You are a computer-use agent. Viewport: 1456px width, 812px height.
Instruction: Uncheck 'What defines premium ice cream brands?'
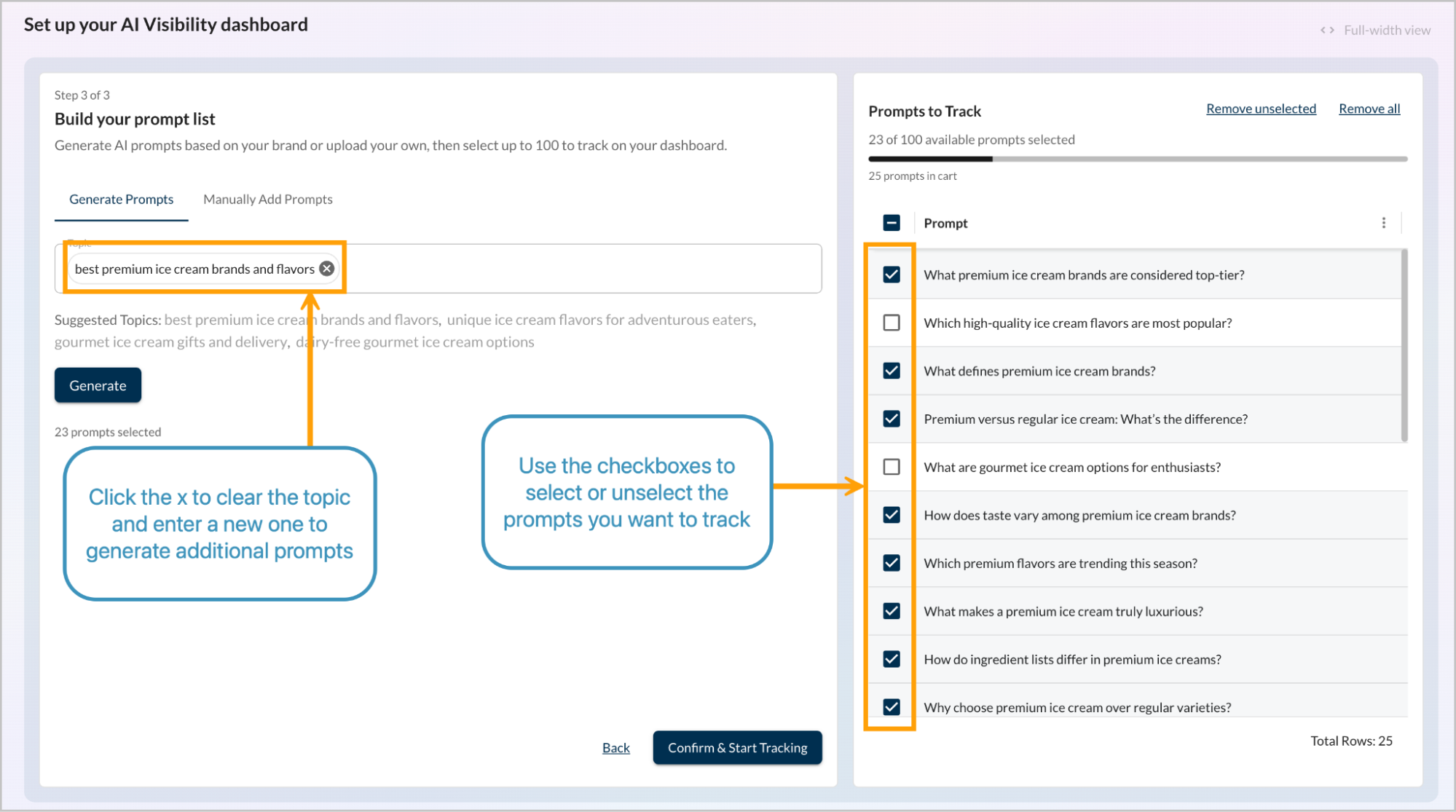[x=892, y=371]
